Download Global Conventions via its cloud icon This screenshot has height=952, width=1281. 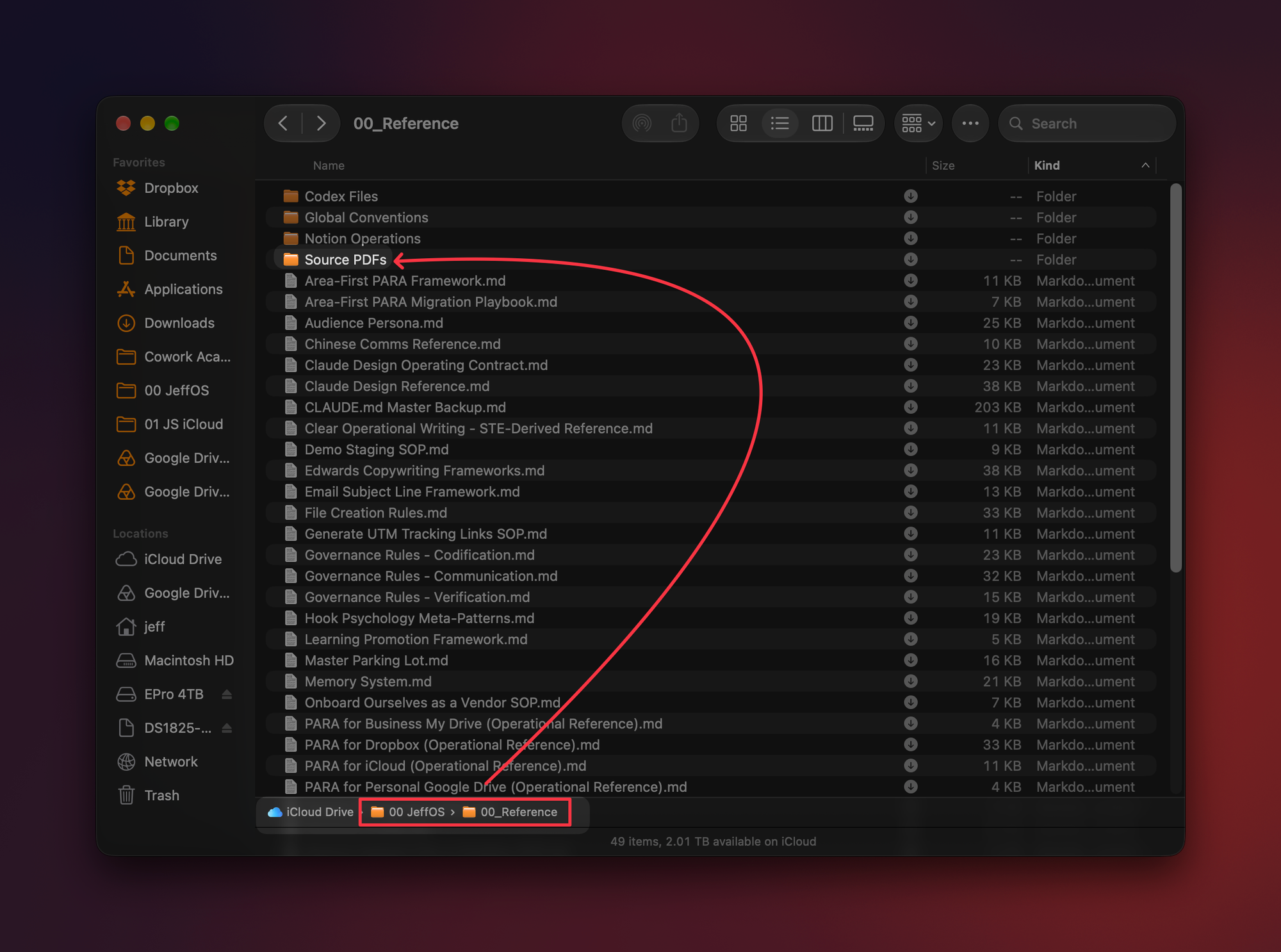click(910, 217)
